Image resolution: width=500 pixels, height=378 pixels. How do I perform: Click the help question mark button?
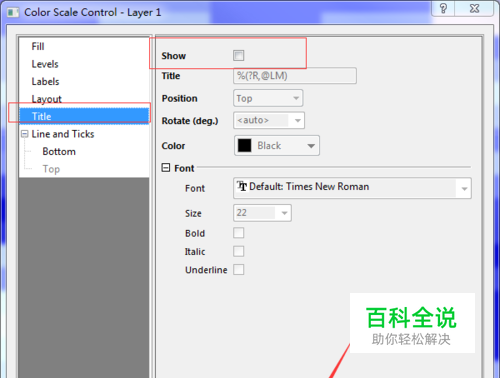443,8
